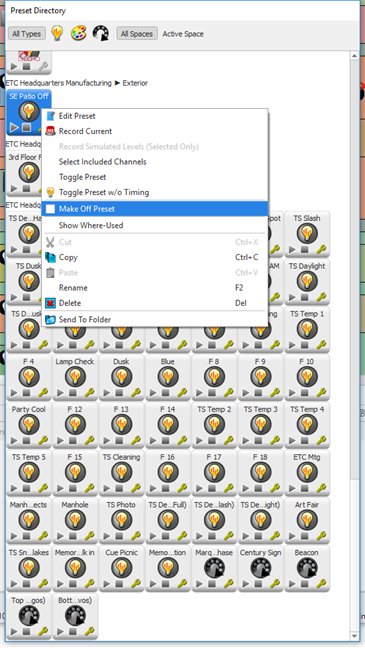Choose Select Included Channels menu entry
365x652 pixels.
pos(154,162)
